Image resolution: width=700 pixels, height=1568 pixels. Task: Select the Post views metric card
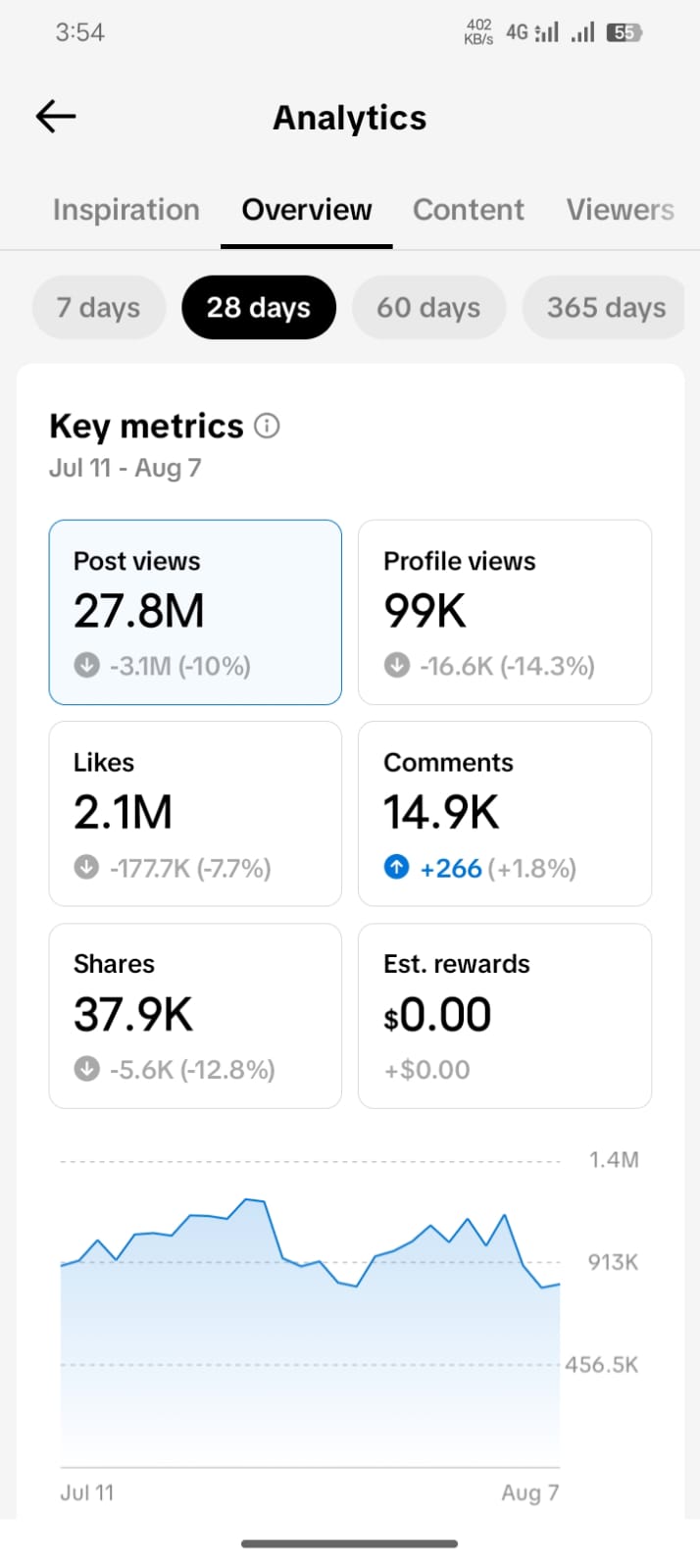195,612
